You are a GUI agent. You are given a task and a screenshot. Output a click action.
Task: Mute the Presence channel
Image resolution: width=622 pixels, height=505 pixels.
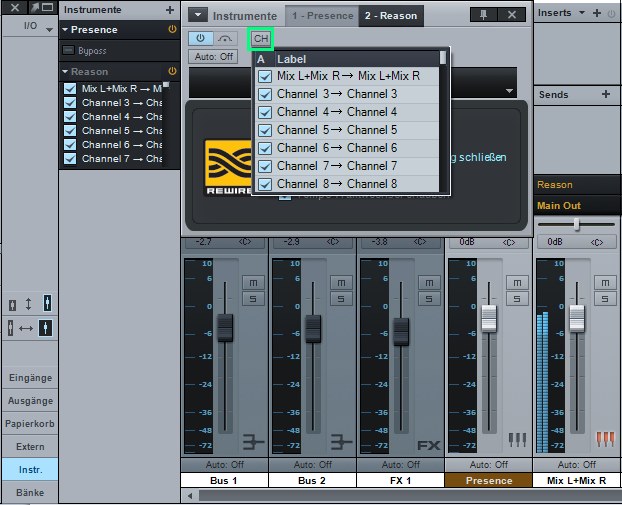tap(517, 283)
